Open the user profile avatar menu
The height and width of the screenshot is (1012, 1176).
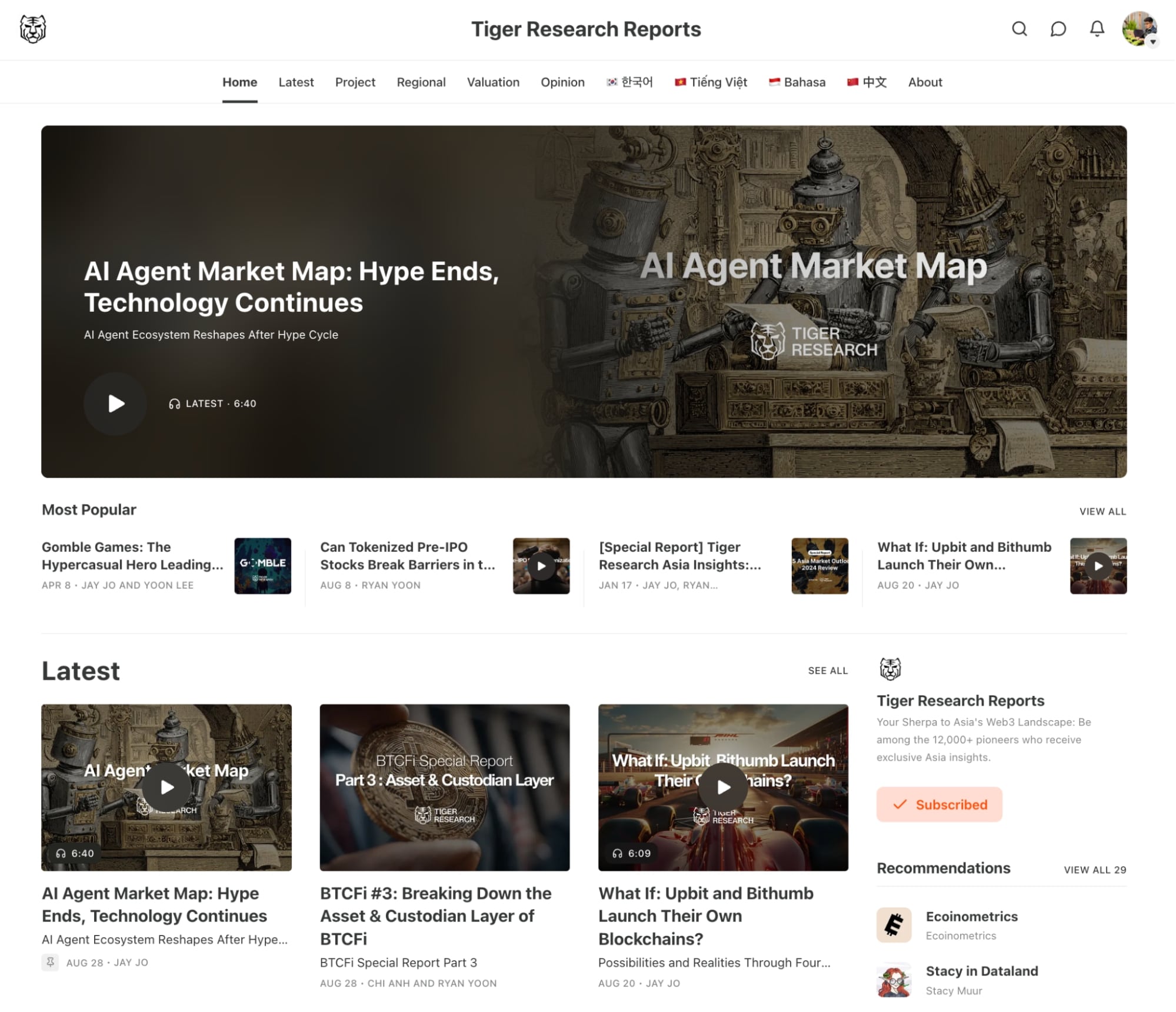point(1140,29)
